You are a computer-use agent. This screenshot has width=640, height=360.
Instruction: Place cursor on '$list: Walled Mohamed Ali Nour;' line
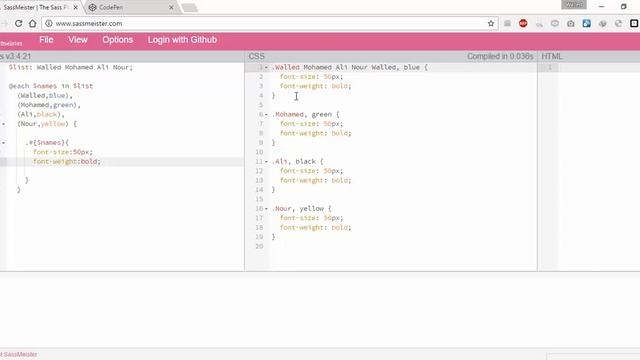(71, 67)
